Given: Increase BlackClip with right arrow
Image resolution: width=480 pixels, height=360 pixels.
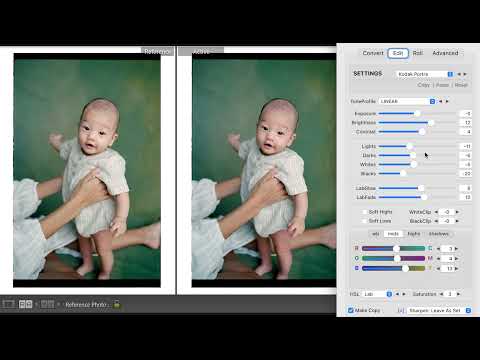Looking at the screenshot, I should (x=457, y=221).
